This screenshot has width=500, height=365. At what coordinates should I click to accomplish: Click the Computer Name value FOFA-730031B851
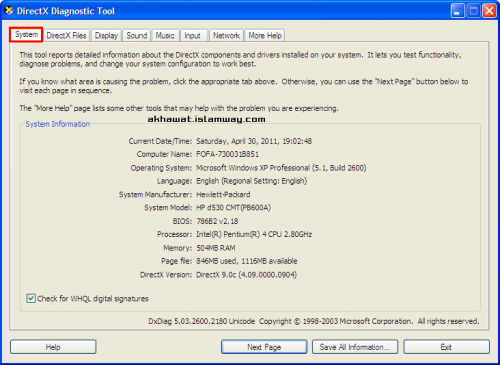227,154
